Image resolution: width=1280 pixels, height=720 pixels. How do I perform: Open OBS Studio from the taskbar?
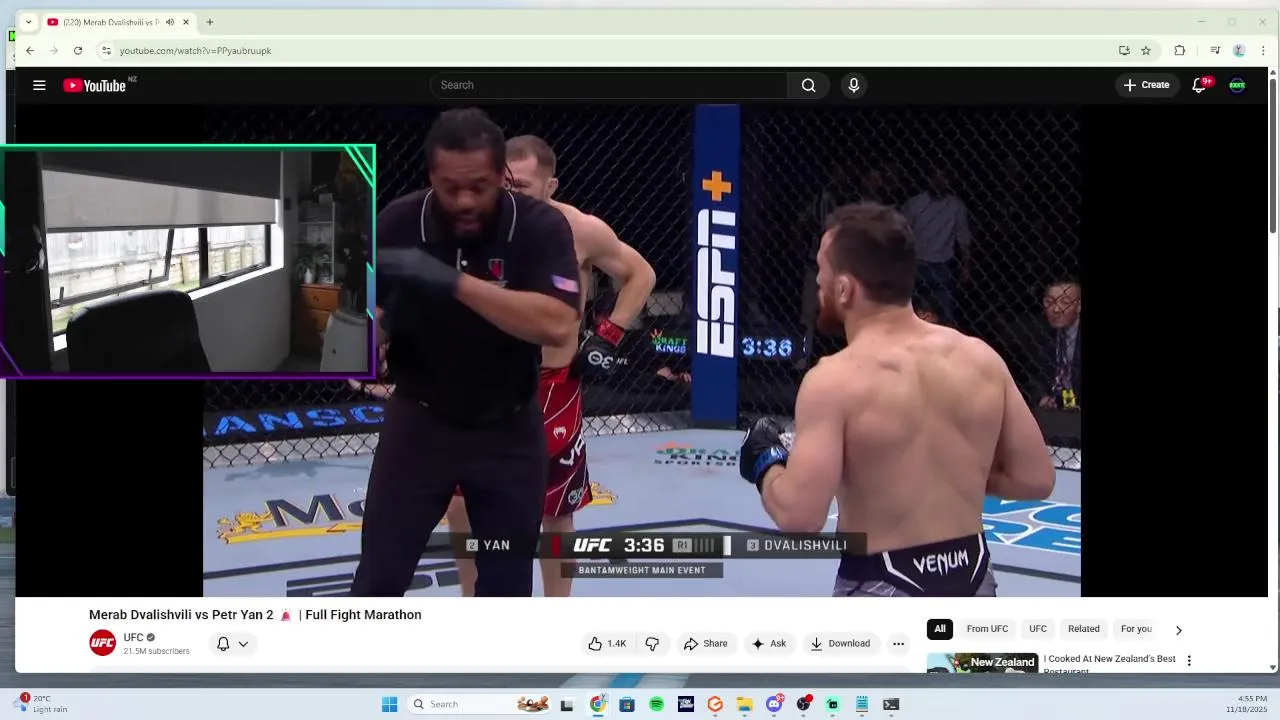tap(803, 704)
